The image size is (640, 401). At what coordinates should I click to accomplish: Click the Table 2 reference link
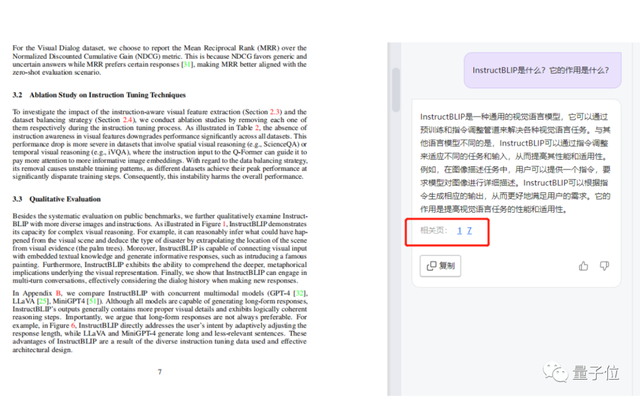pos(257,128)
